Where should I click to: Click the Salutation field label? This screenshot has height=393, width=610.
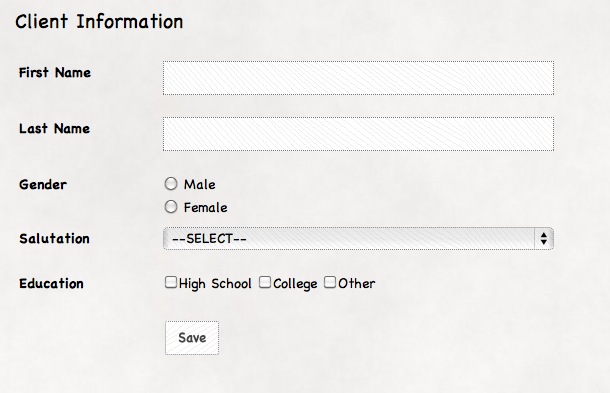coord(54,239)
